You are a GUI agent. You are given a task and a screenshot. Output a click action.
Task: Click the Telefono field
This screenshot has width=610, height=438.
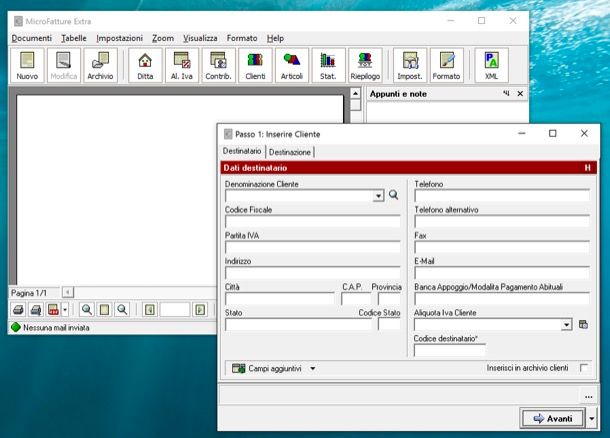pos(502,196)
